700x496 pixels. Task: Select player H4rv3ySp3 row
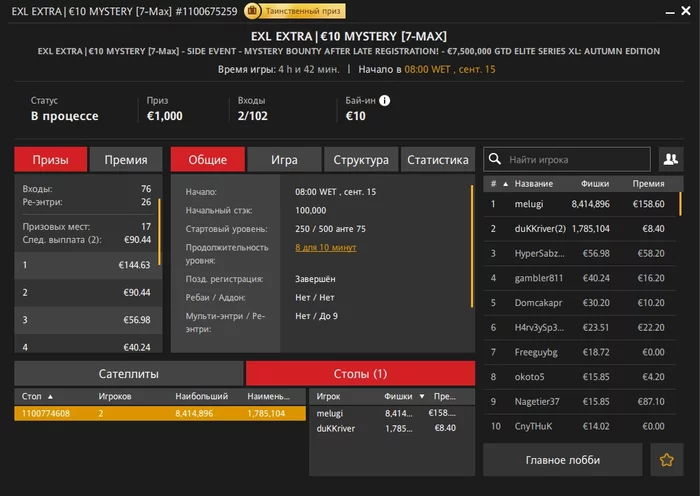click(579, 327)
